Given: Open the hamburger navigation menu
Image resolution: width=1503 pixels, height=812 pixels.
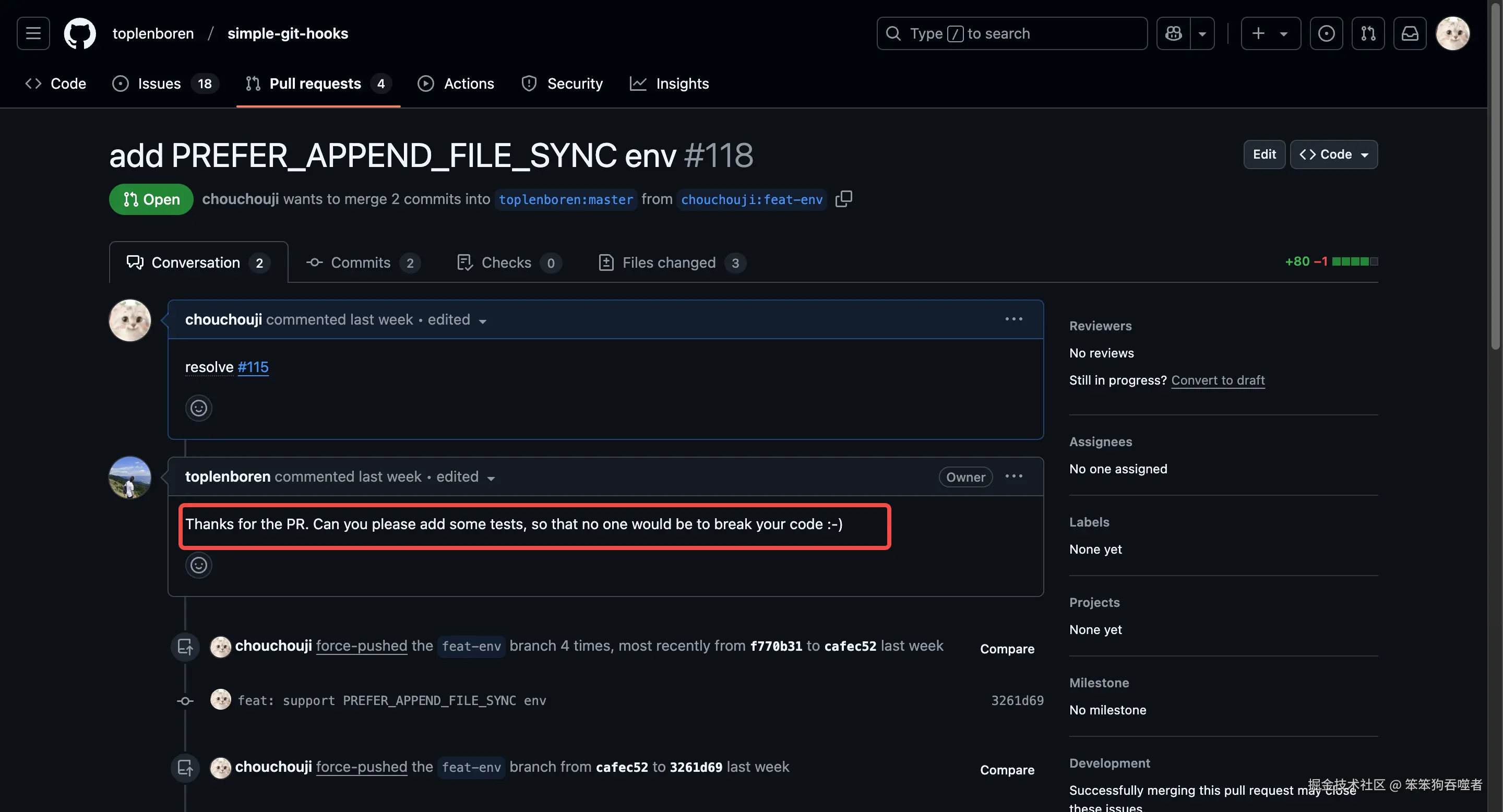Looking at the screenshot, I should [33, 33].
